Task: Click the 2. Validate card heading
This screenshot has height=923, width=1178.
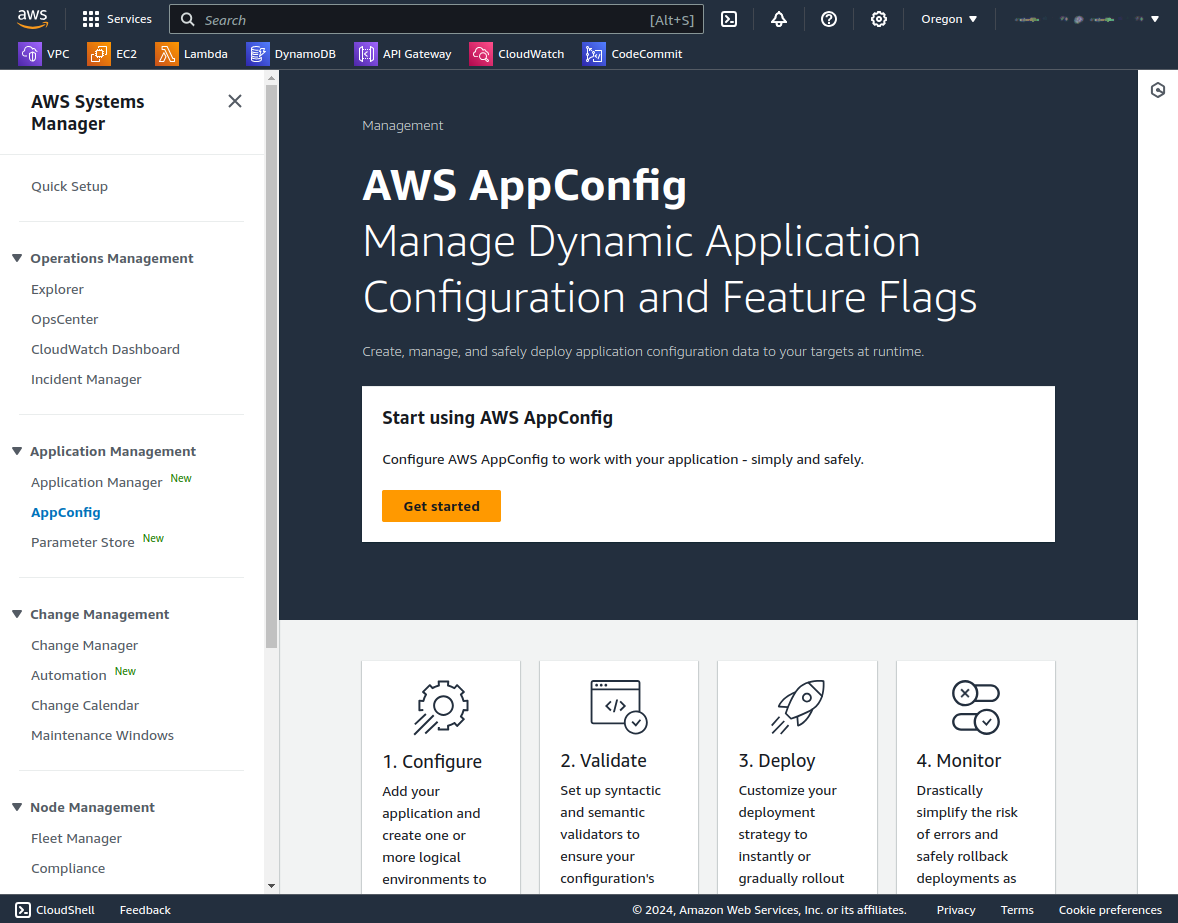Action: tap(603, 760)
